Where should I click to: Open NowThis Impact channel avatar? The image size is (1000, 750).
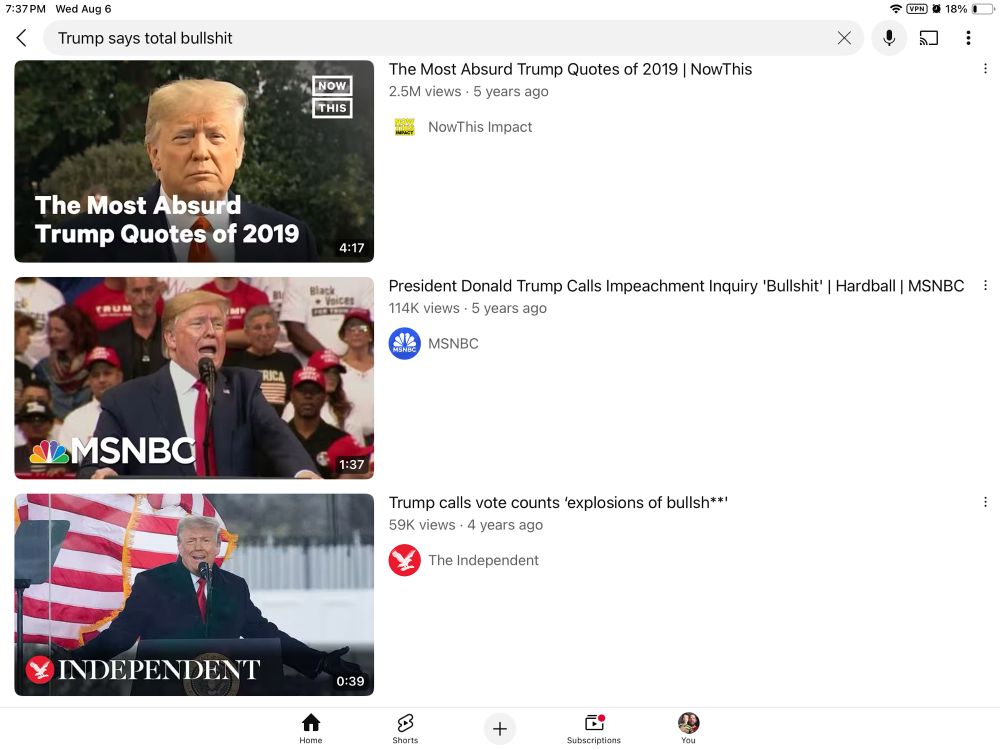404,127
